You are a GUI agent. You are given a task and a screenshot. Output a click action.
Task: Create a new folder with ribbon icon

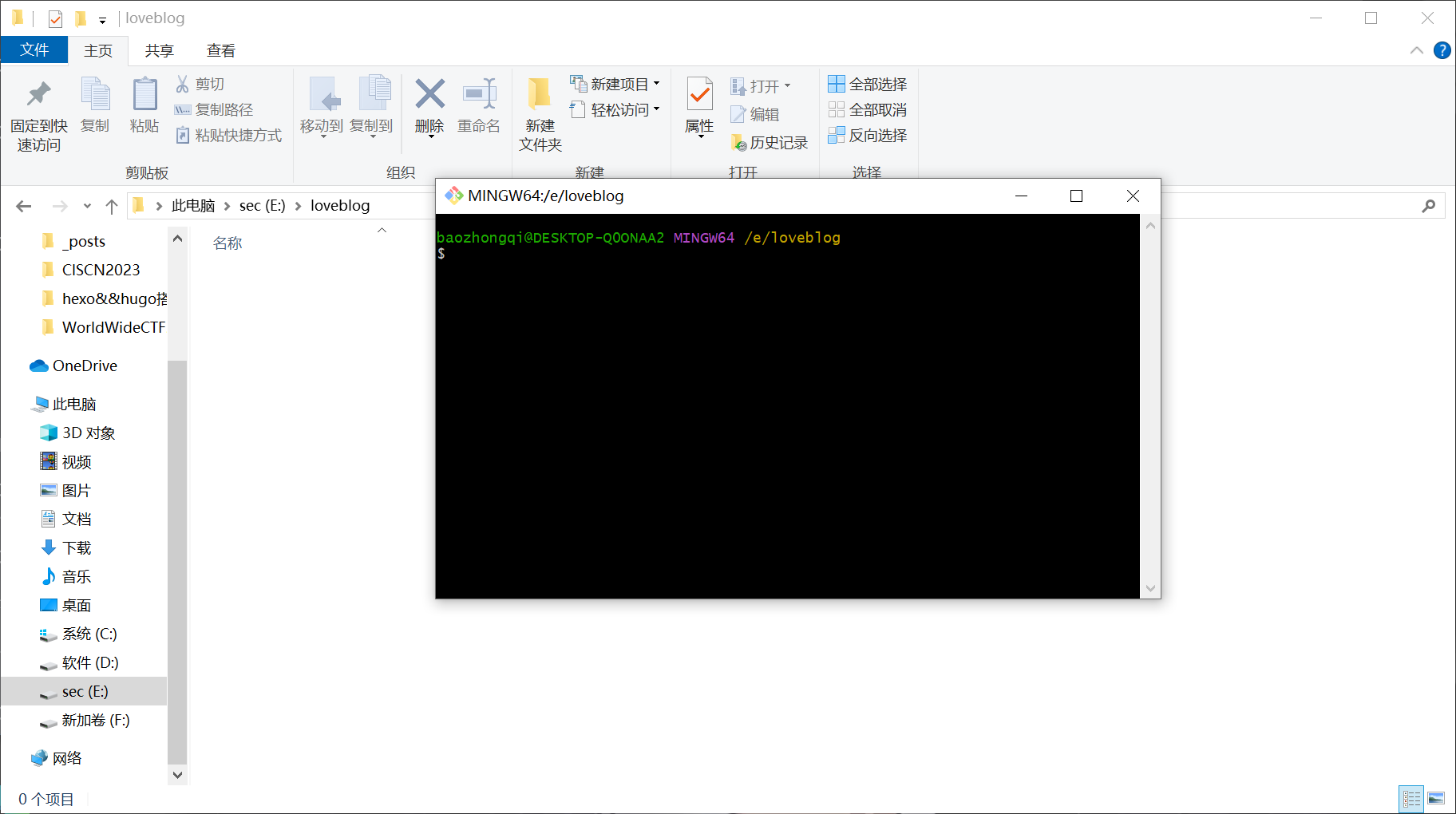[540, 95]
